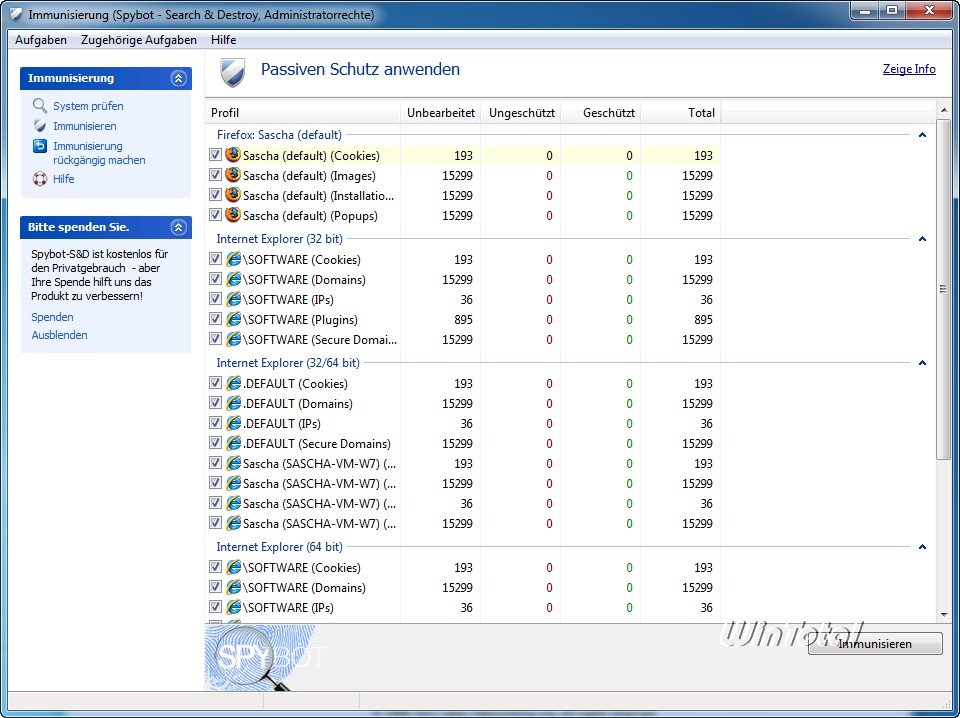Toggle 64 bit \SOFTWARE (Domains) checkbox
This screenshot has height=718, width=960.
215,586
